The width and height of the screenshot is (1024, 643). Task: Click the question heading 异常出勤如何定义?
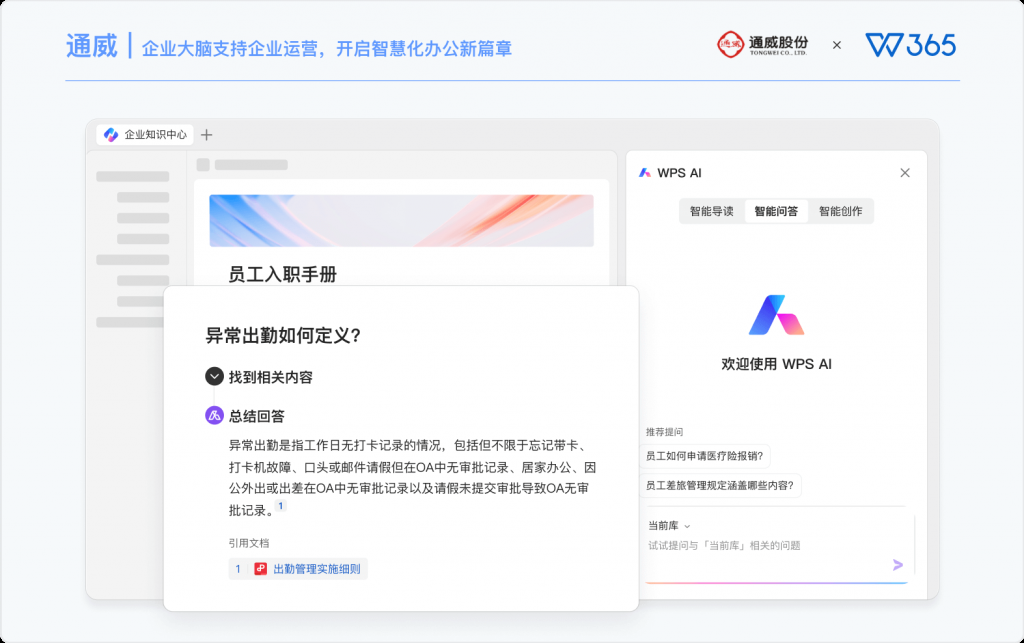point(283,336)
